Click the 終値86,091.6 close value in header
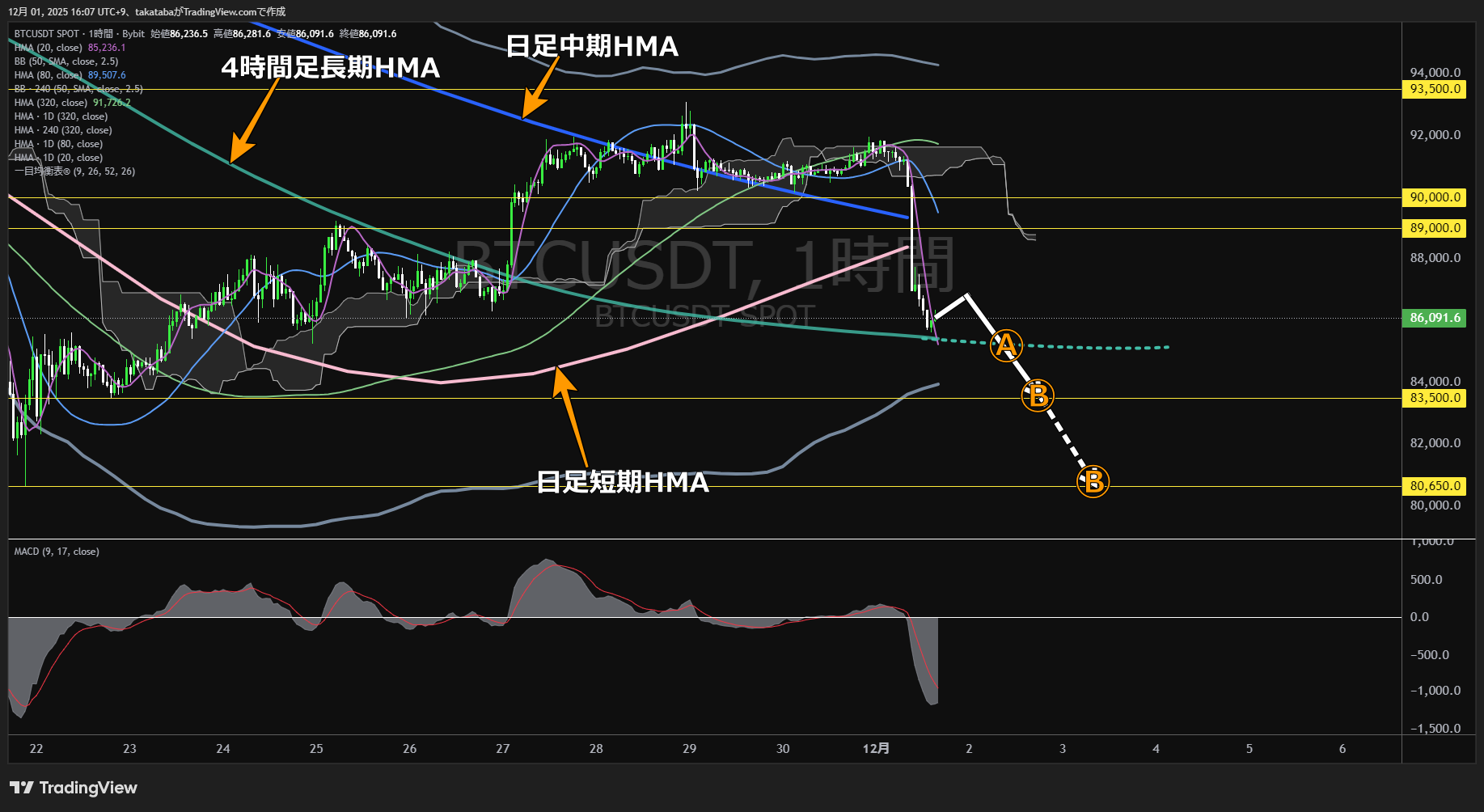The image size is (1484, 812). [x=368, y=34]
